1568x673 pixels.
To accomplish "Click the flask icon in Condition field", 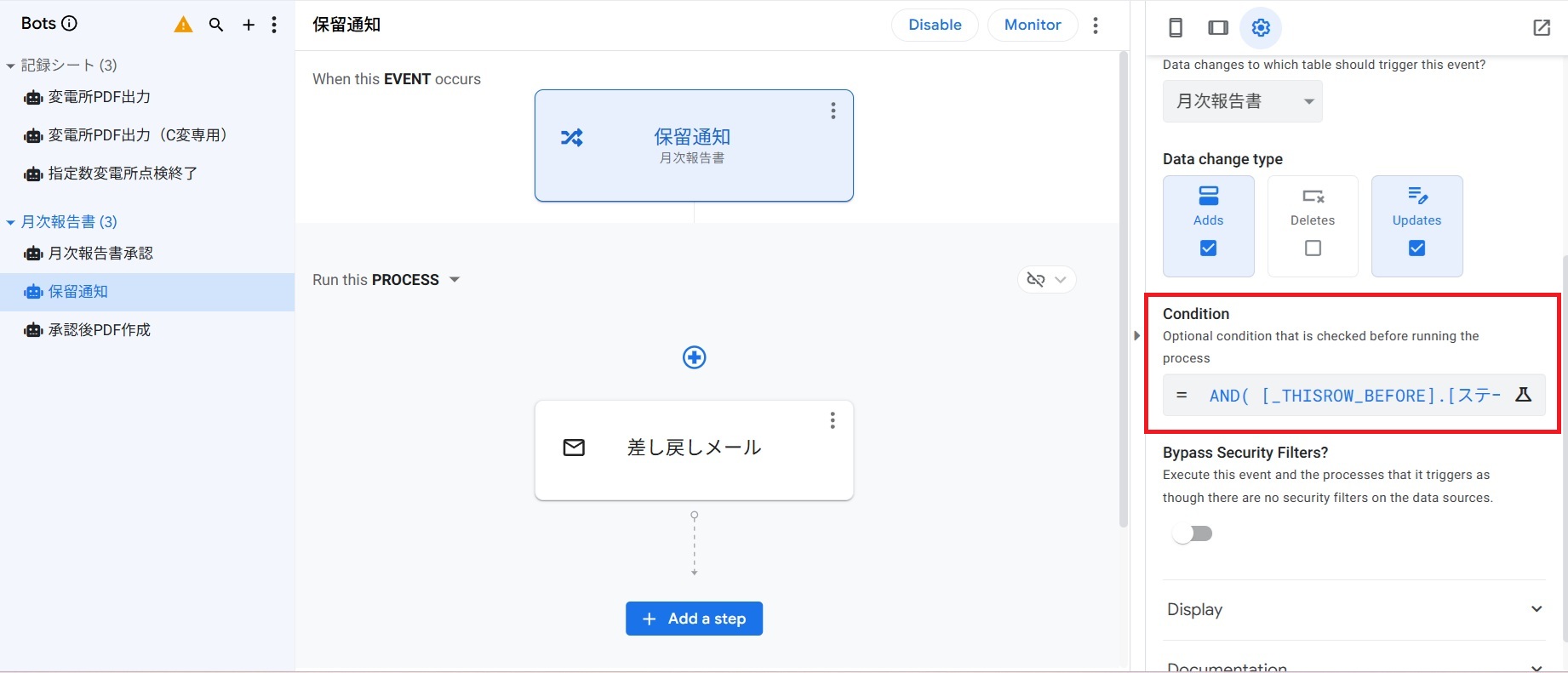I will coord(1523,395).
